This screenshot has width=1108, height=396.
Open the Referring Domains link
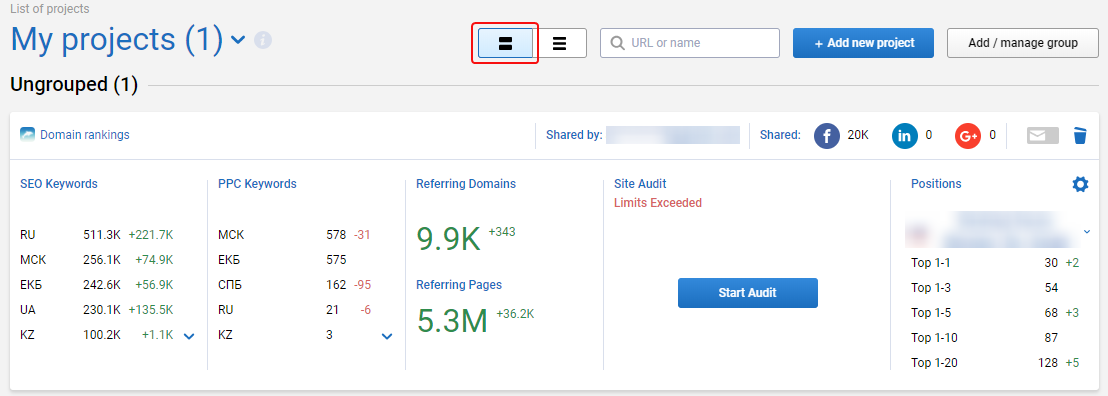[x=466, y=184]
